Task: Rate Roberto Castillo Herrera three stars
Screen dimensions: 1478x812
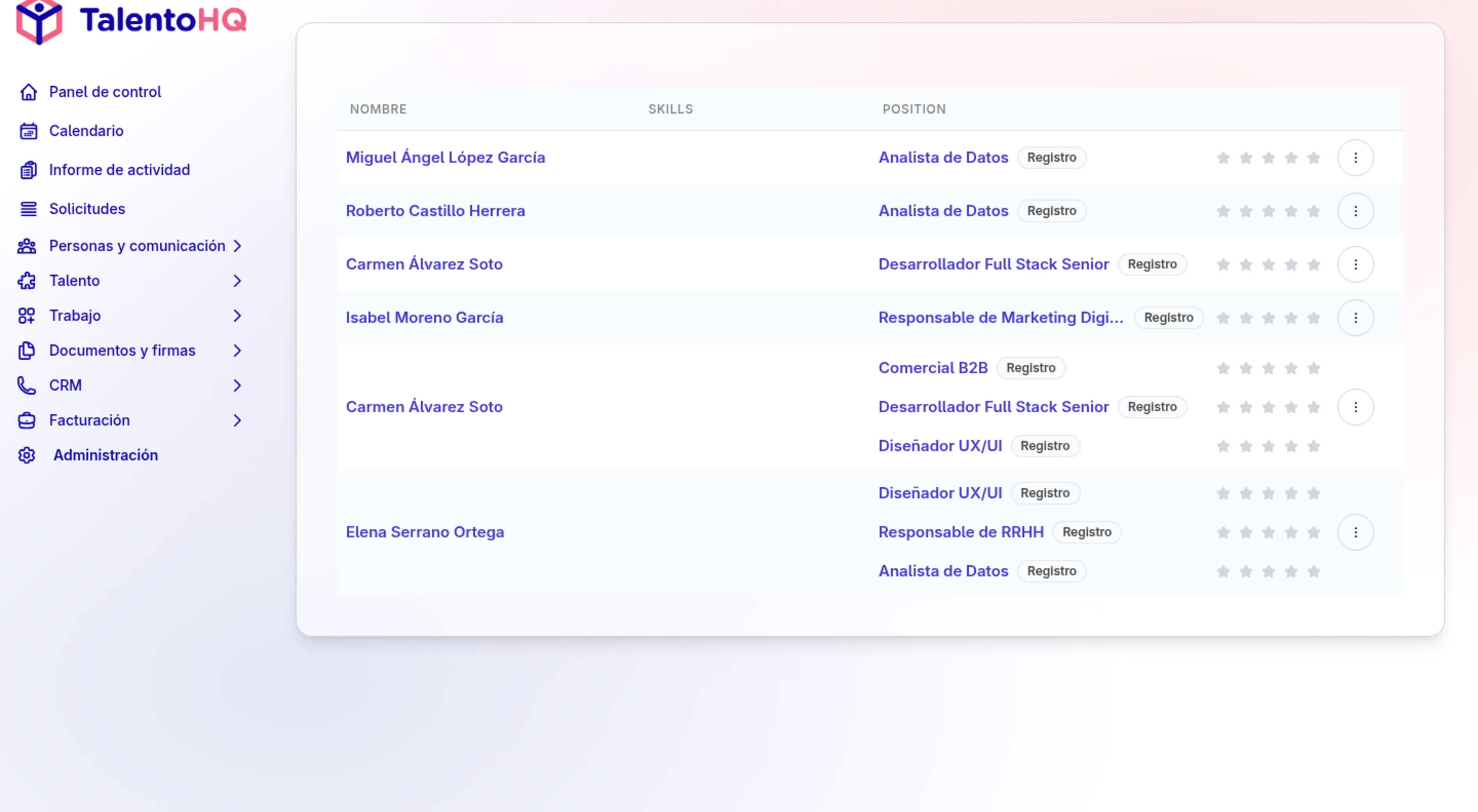Action: coord(1268,211)
